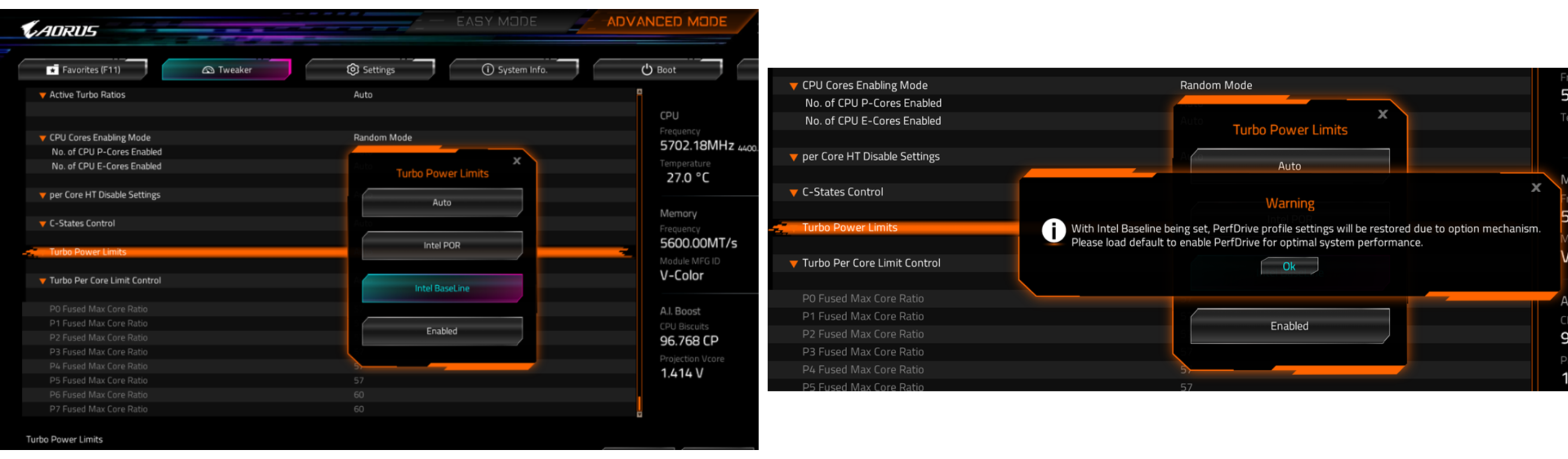Click CPU frequency 5702.18MHz reading
The image size is (1568, 459).
[697, 145]
